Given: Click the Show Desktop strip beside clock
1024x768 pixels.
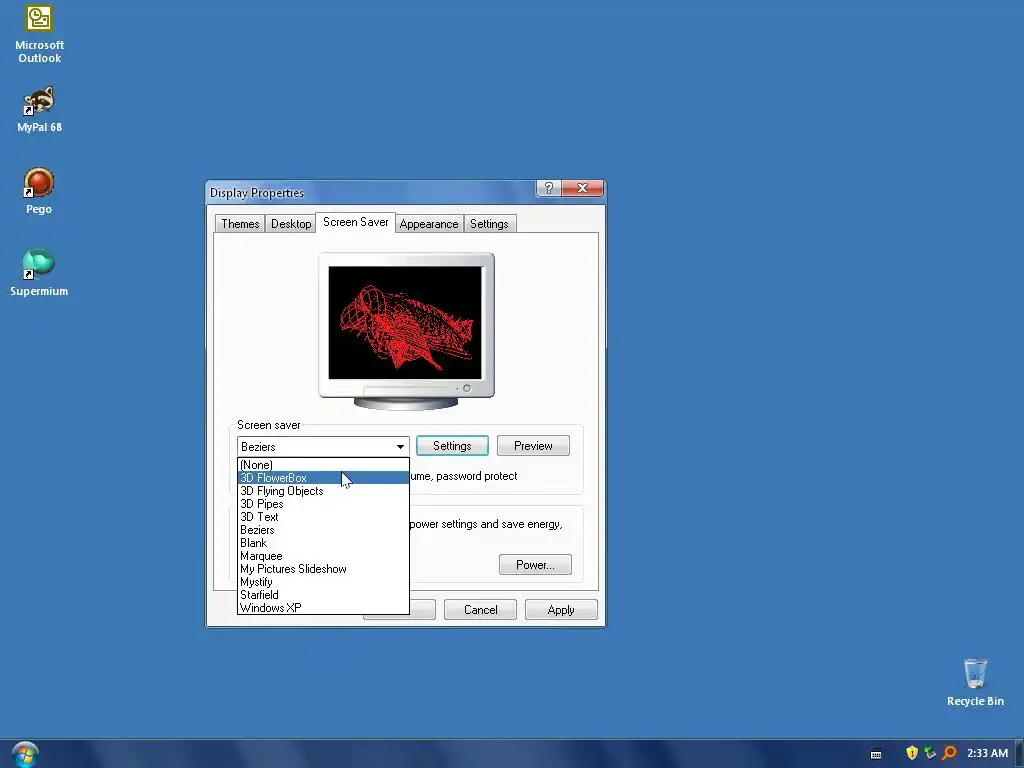Looking at the screenshot, I should (1019, 754).
